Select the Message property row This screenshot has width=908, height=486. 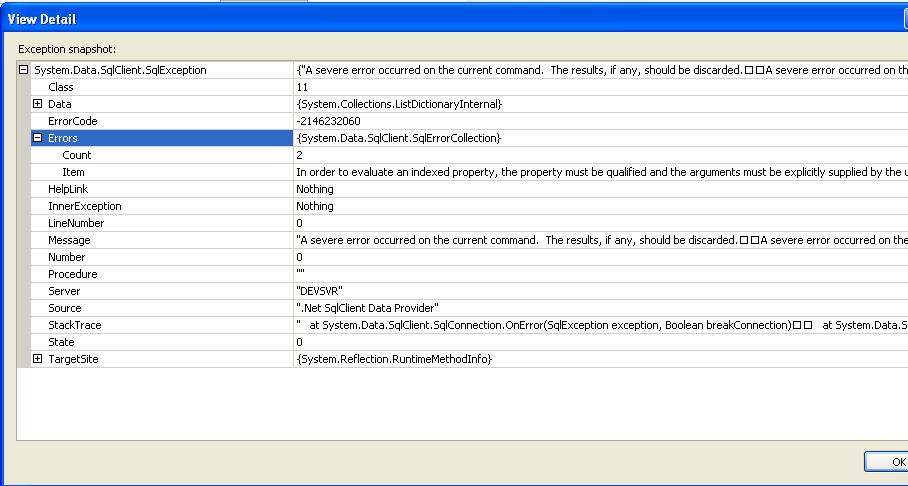69,240
